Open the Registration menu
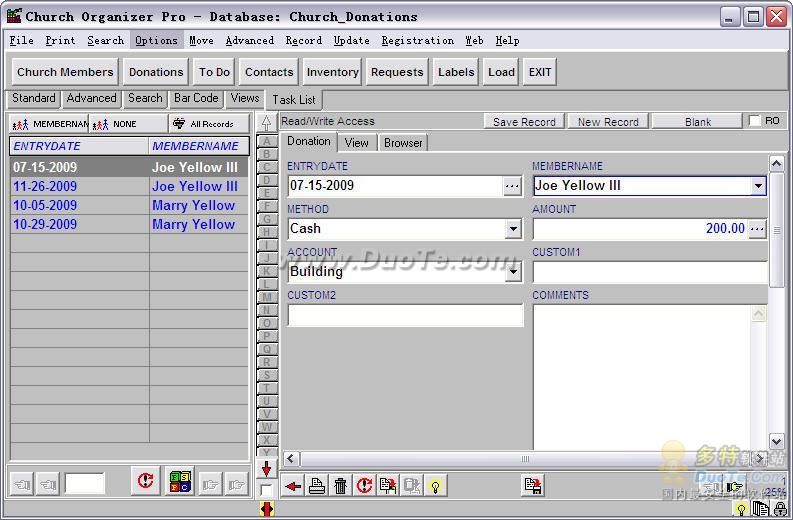The image size is (793, 520). [x=418, y=40]
